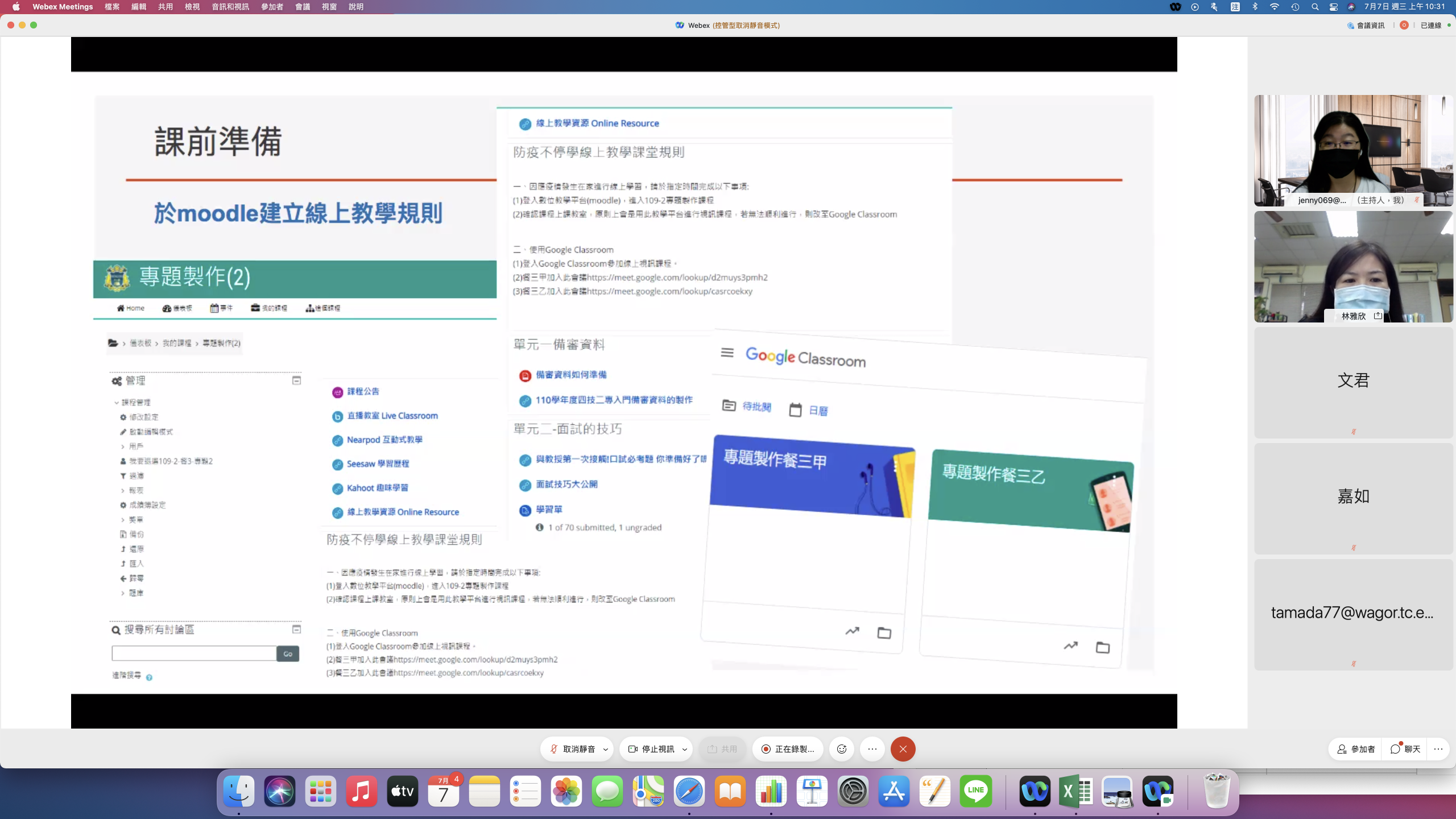Expand audio options arrow next to unmute
Screen dimensions: 1456x819
pyautogui.click(x=606, y=749)
